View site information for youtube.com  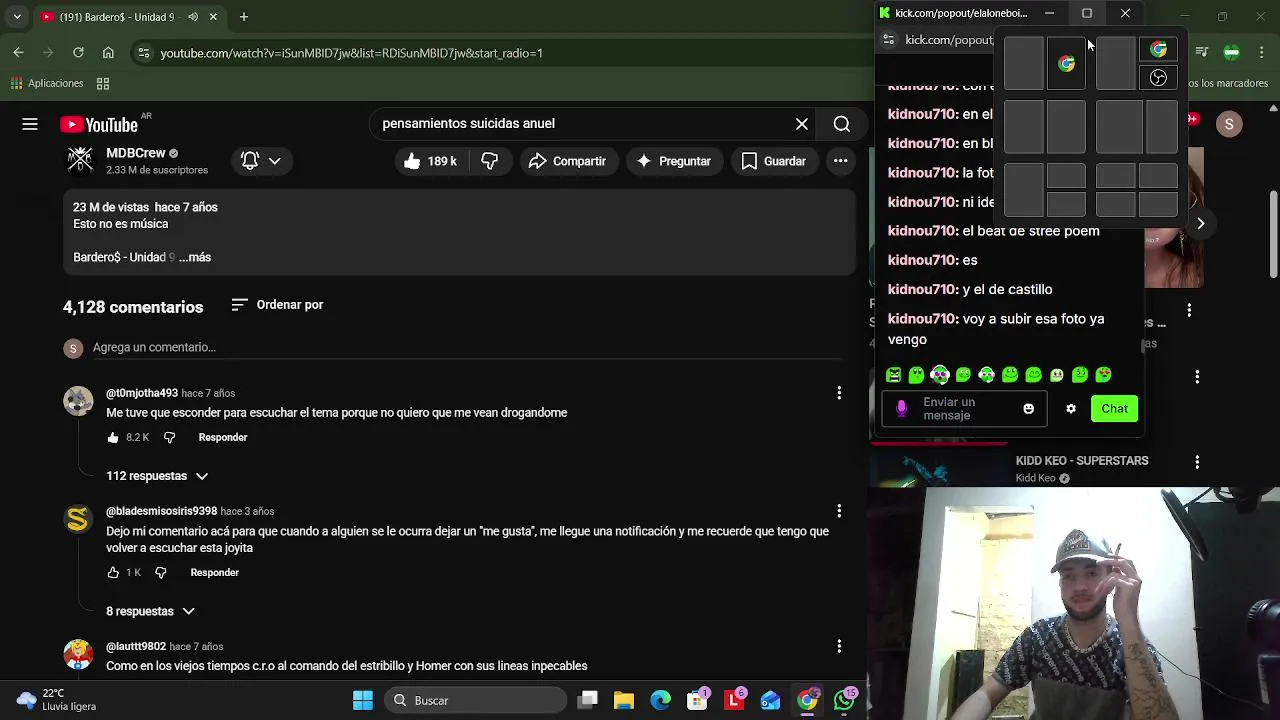tap(144, 53)
